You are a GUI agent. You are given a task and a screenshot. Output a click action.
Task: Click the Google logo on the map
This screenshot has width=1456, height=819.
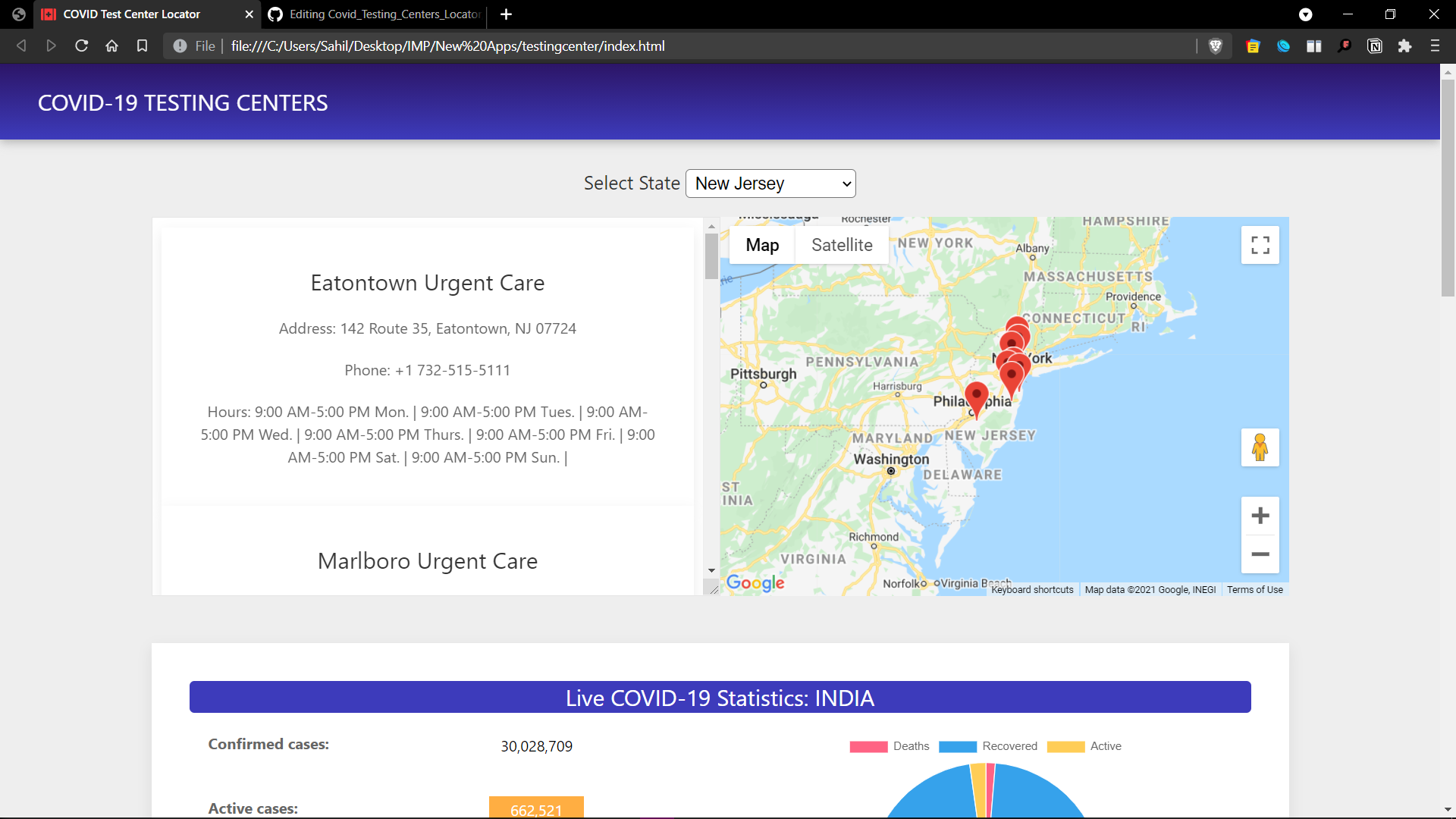755,582
